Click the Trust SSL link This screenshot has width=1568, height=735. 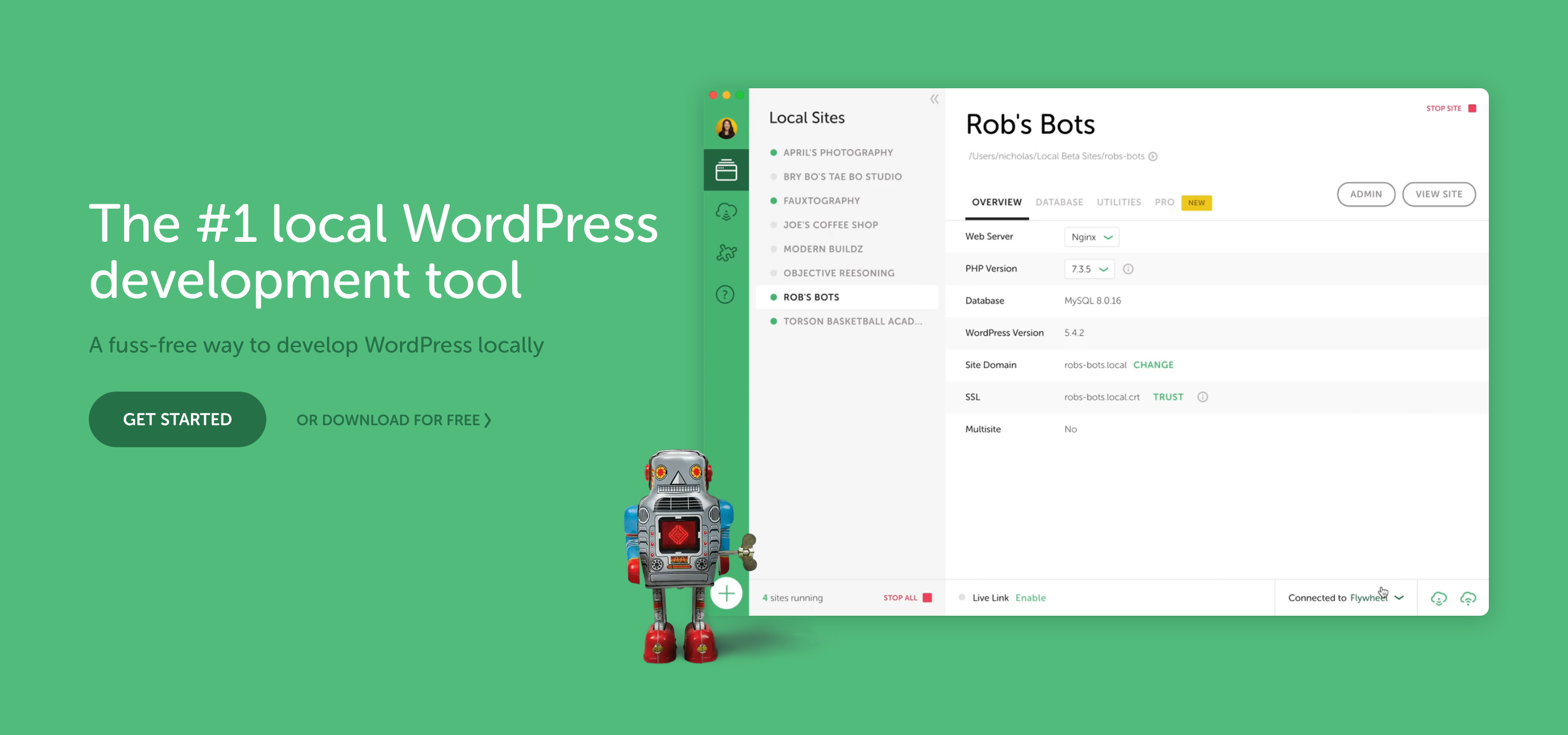pyautogui.click(x=1168, y=397)
